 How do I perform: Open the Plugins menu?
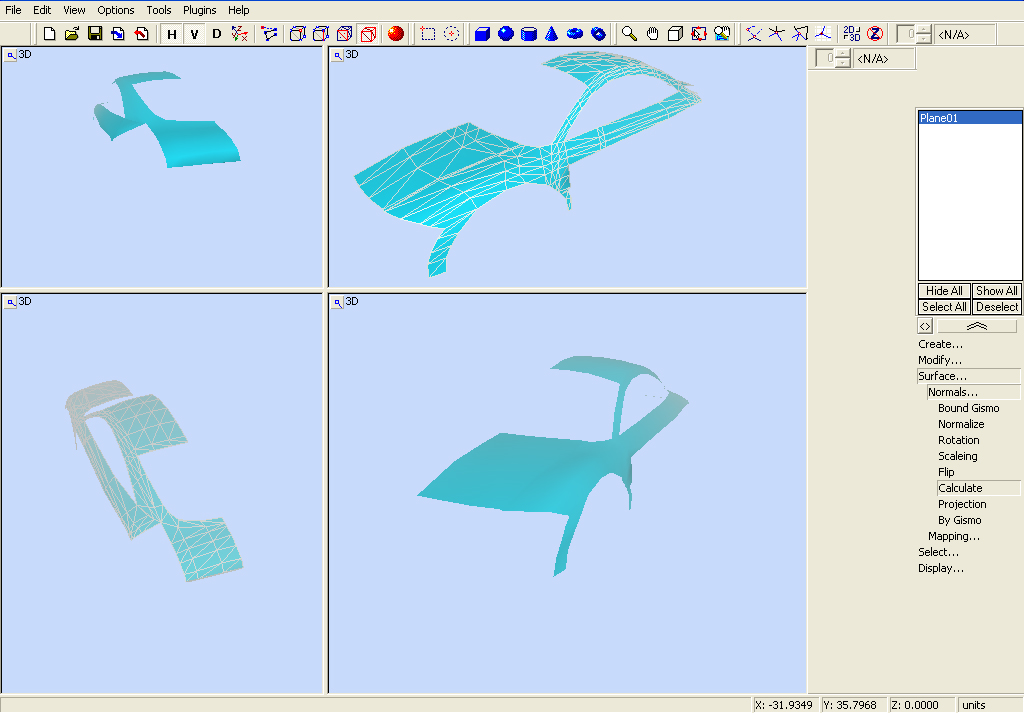[x=199, y=10]
